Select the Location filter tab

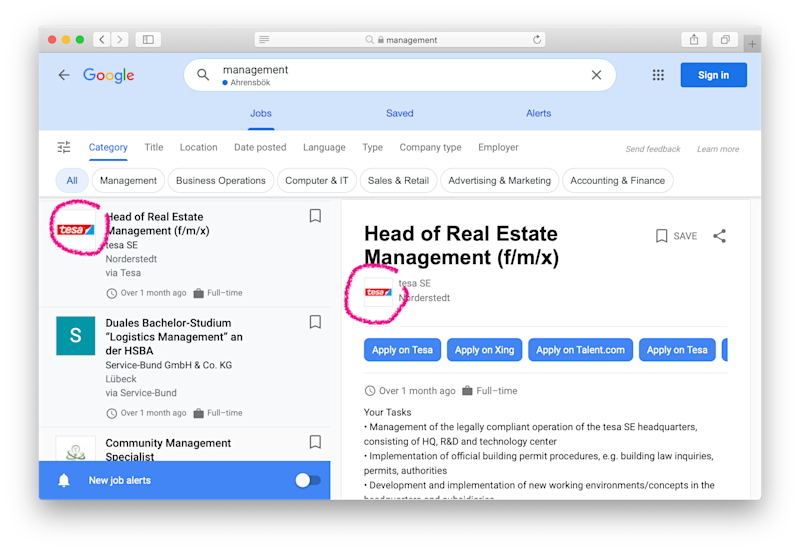198,147
